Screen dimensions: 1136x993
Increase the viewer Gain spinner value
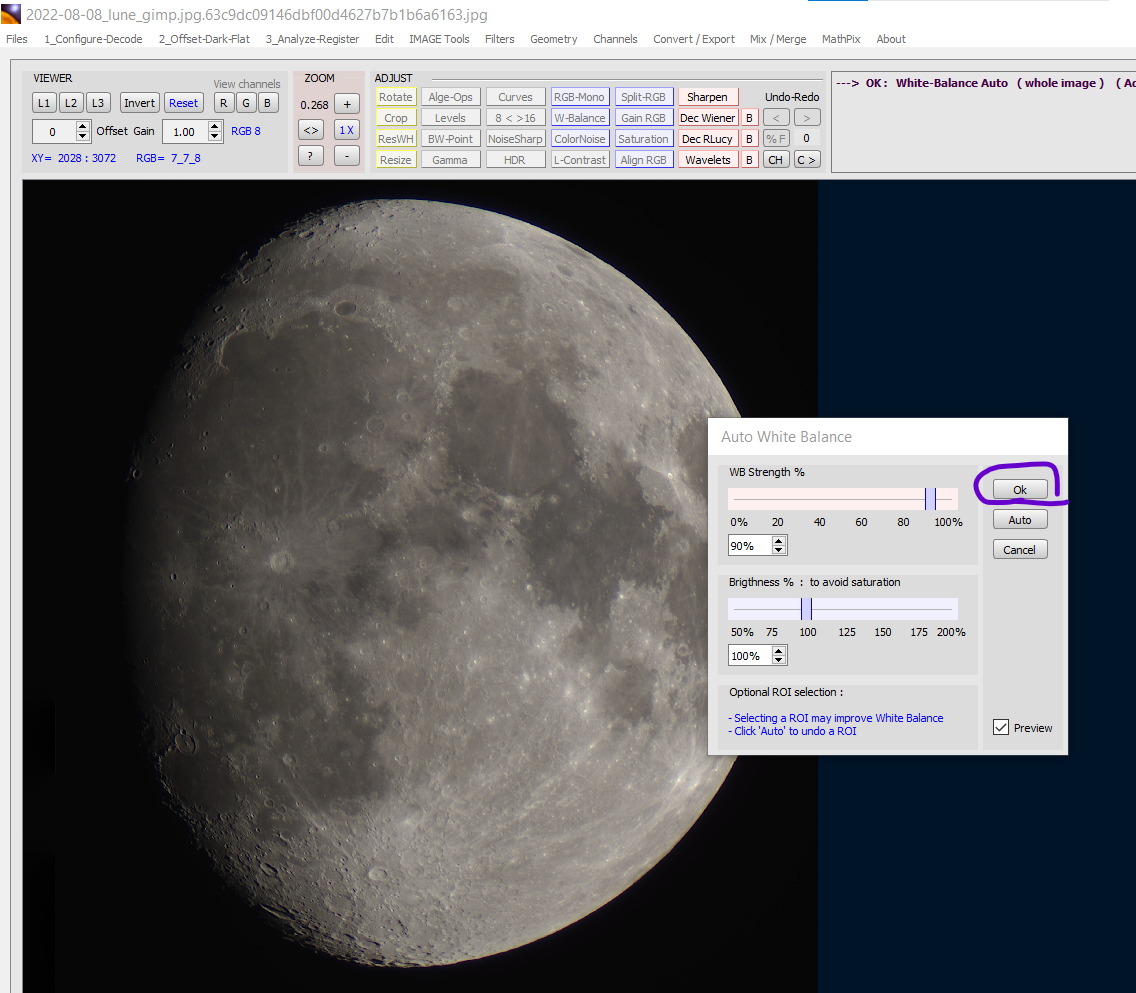pos(215,126)
